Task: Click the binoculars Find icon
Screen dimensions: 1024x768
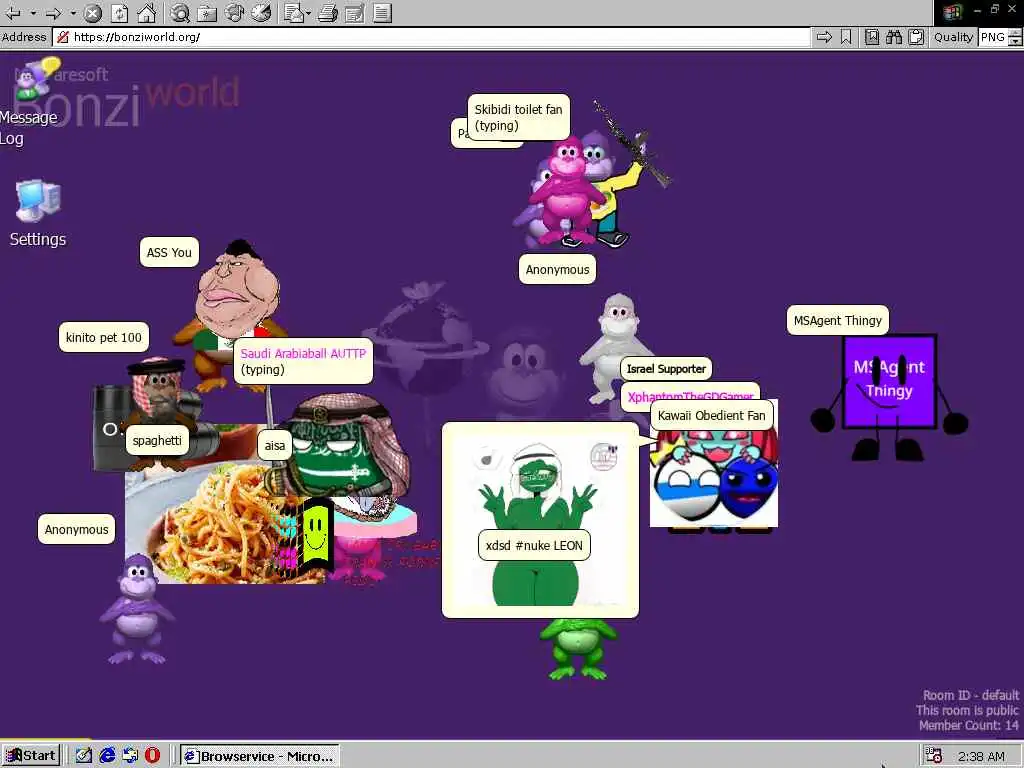Action: point(894,37)
